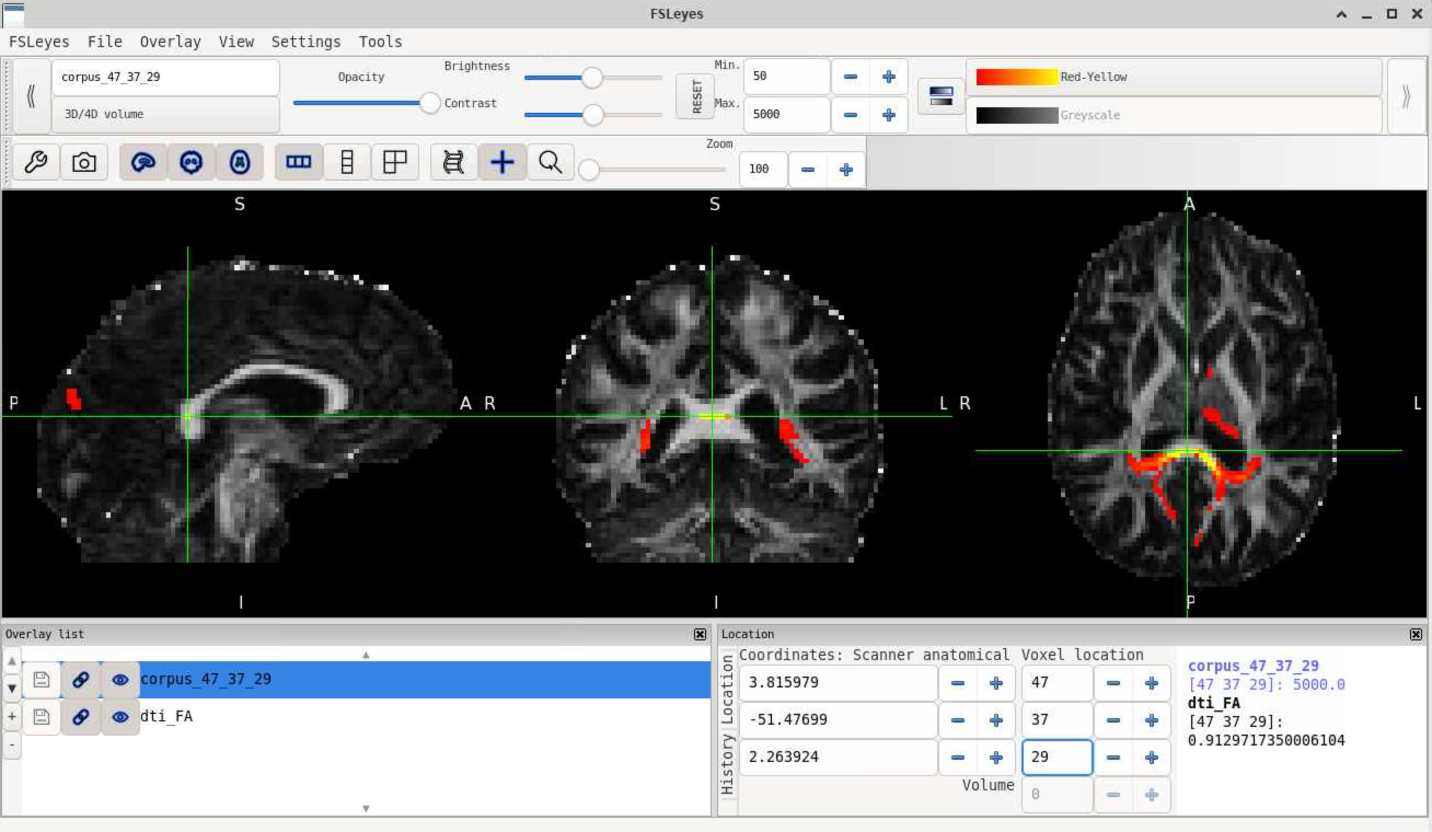Select grid layout icon

[x=395, y=162]
